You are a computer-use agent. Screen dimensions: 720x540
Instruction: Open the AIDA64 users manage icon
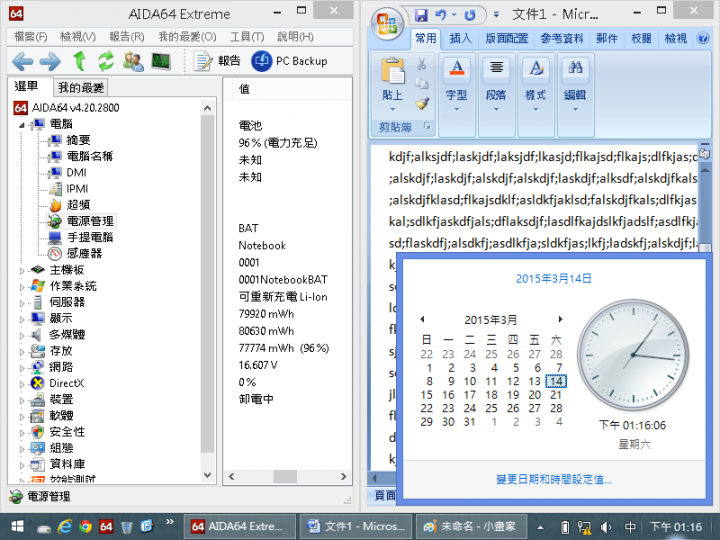[x=133, y=61]
